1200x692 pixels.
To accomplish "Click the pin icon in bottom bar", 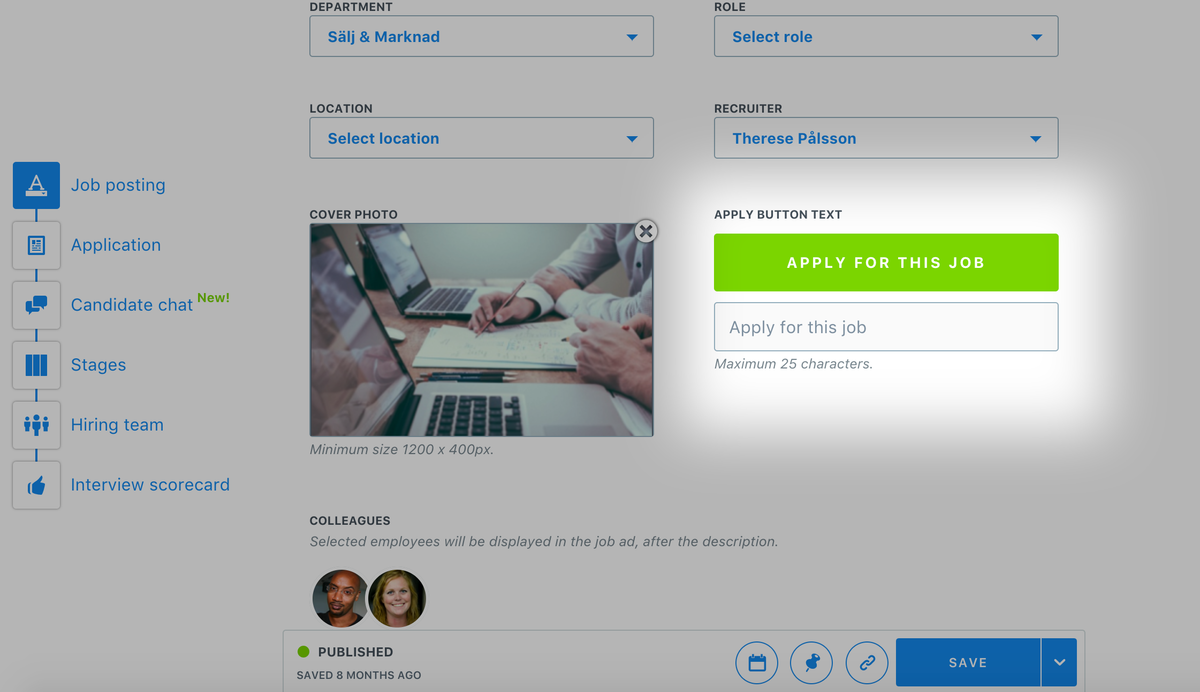I will (811, 662).
